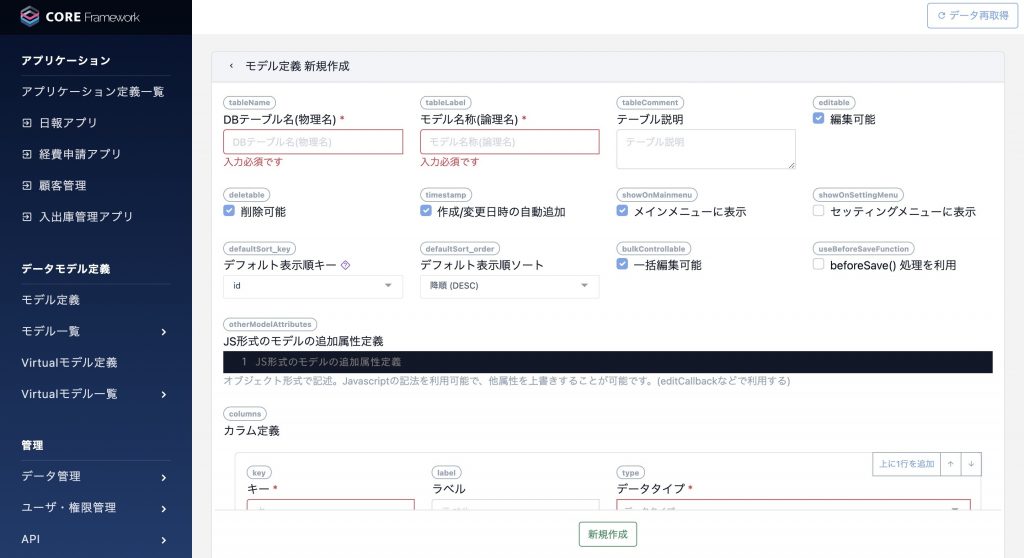
Task: Click the 上に1行を追加 button
Action: (x=906, y=464)
